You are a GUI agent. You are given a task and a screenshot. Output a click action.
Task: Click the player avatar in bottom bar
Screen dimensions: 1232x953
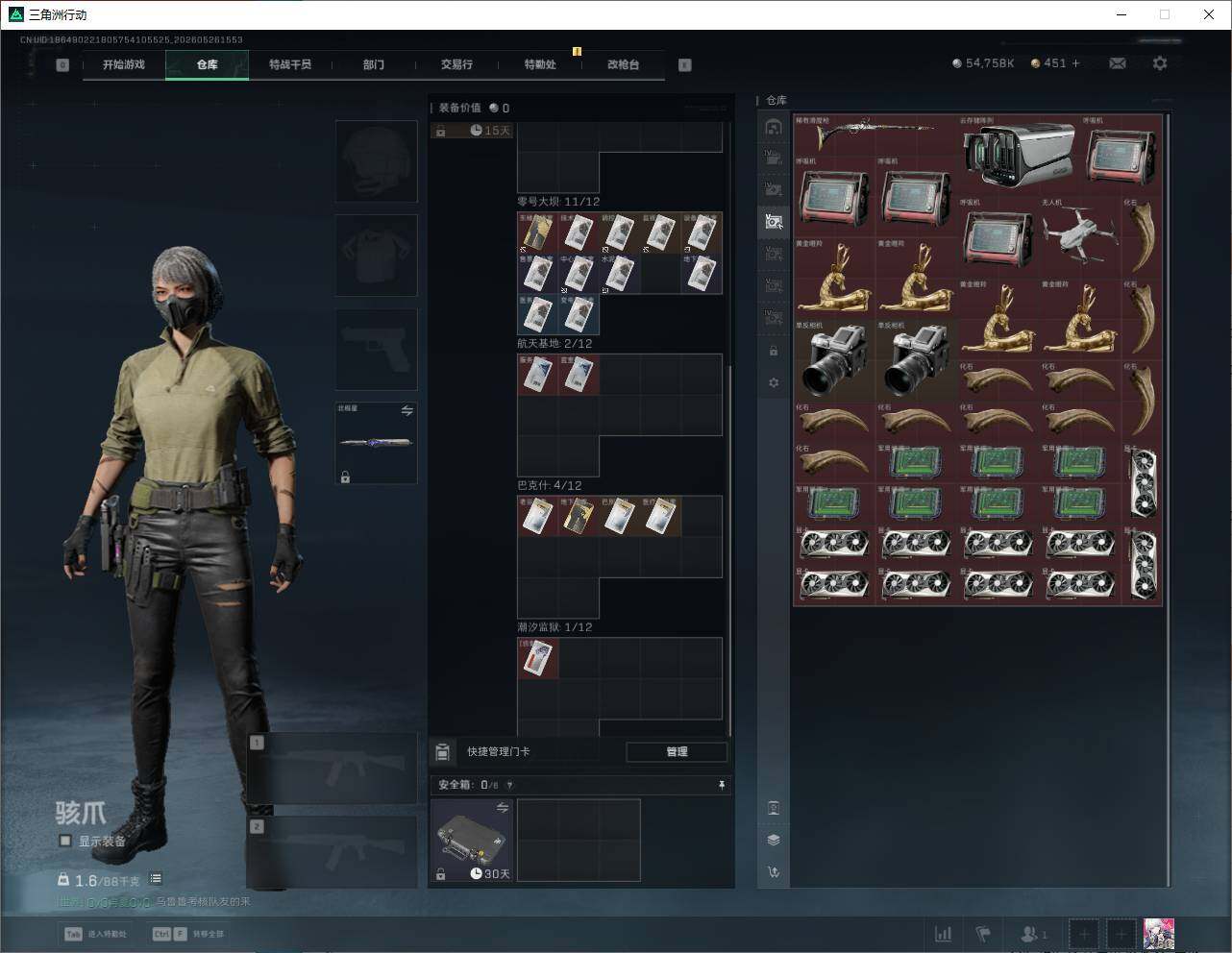click(1159, 934)
